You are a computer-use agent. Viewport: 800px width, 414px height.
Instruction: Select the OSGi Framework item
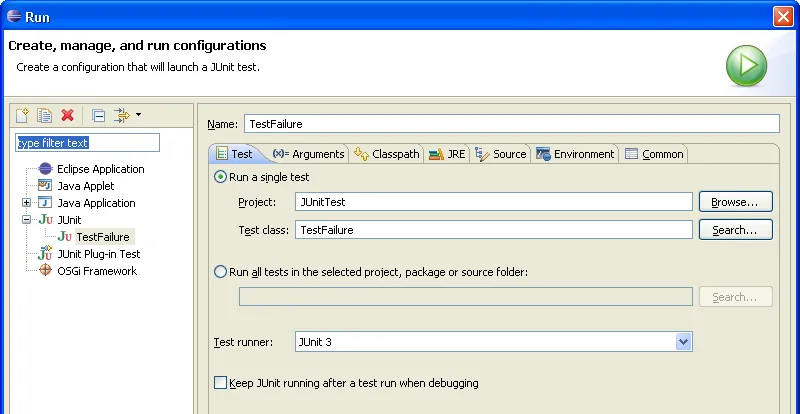coord(97,271)
